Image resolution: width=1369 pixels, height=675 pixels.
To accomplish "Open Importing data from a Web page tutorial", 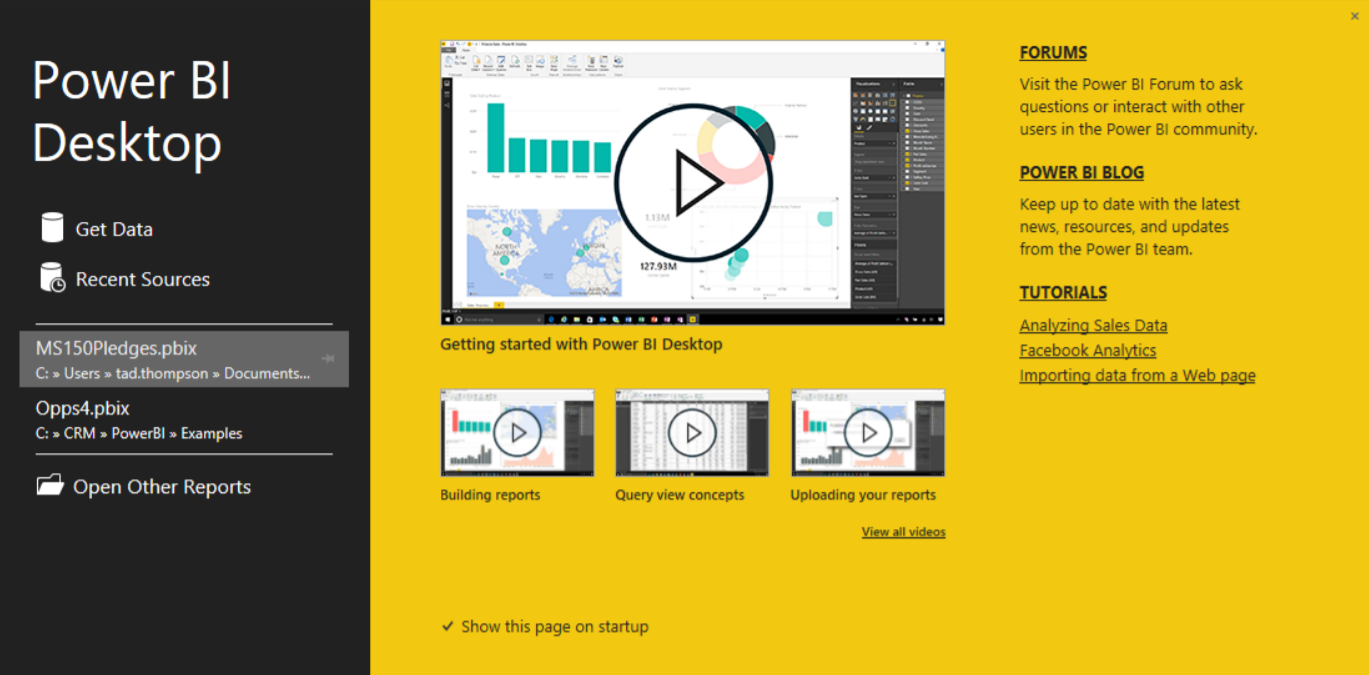I will click(x=1137, y=376).
